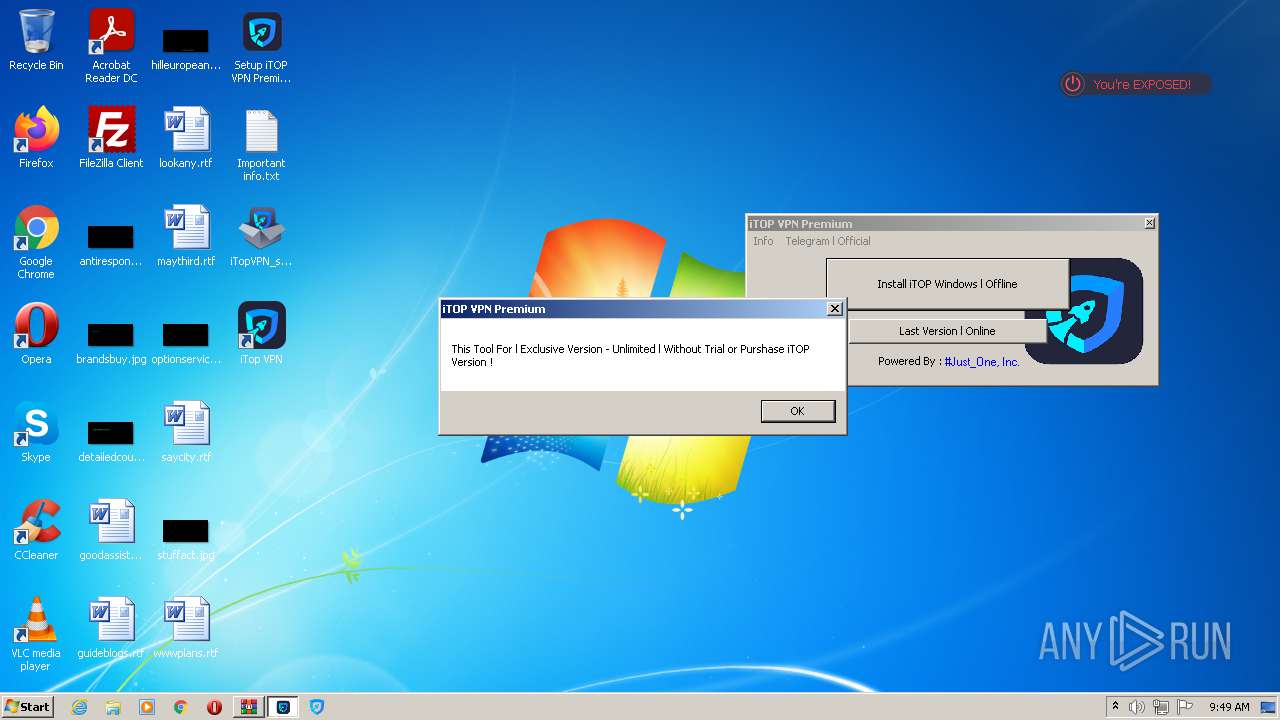Click Show desktop button in the tray corner
This screenshot has height=720, width=1280.
tap(1268, 707)
